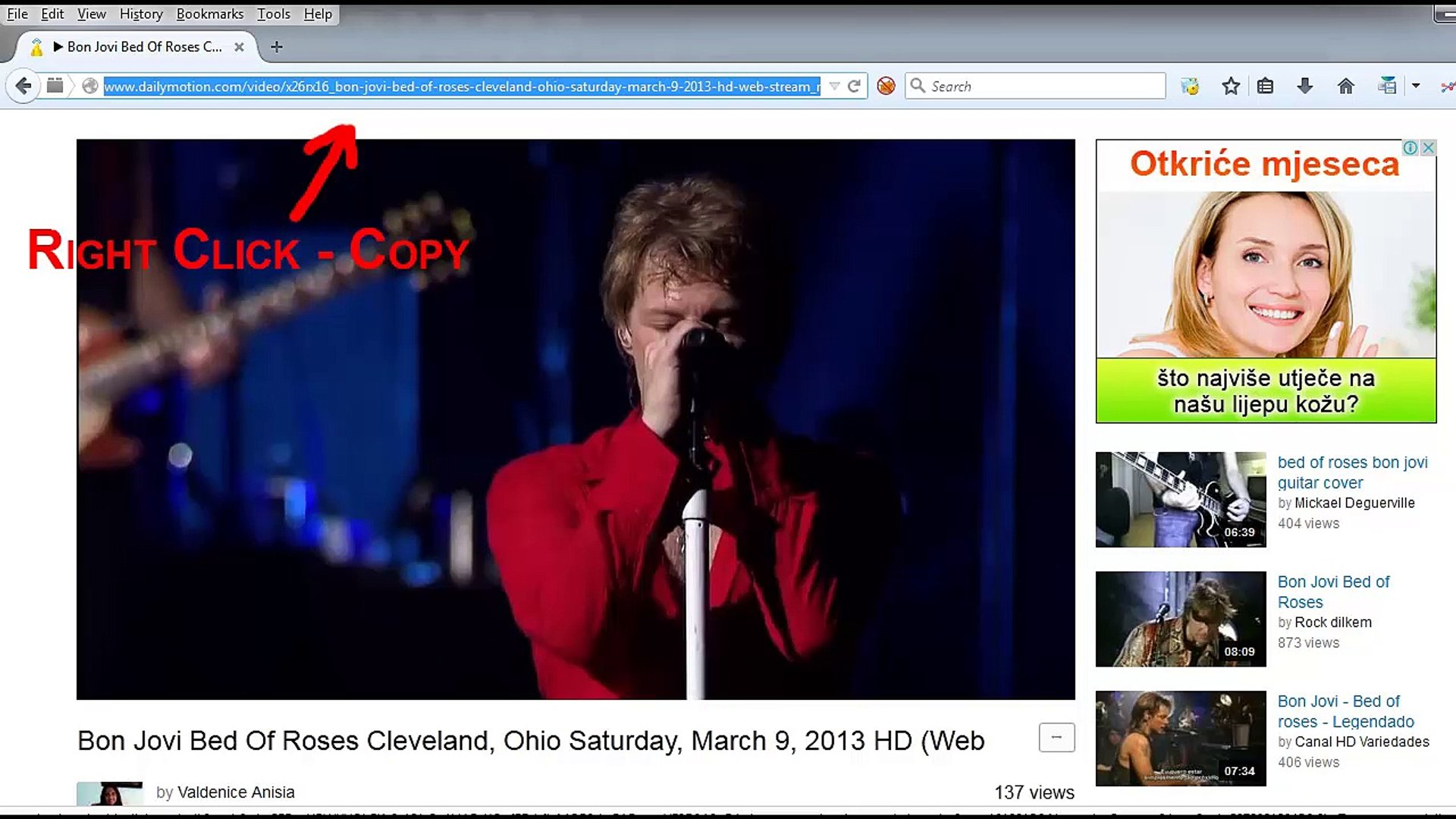Open the Tools menu
The image size is (1456, 819).
pyautogui.click(x=273, y=14)
